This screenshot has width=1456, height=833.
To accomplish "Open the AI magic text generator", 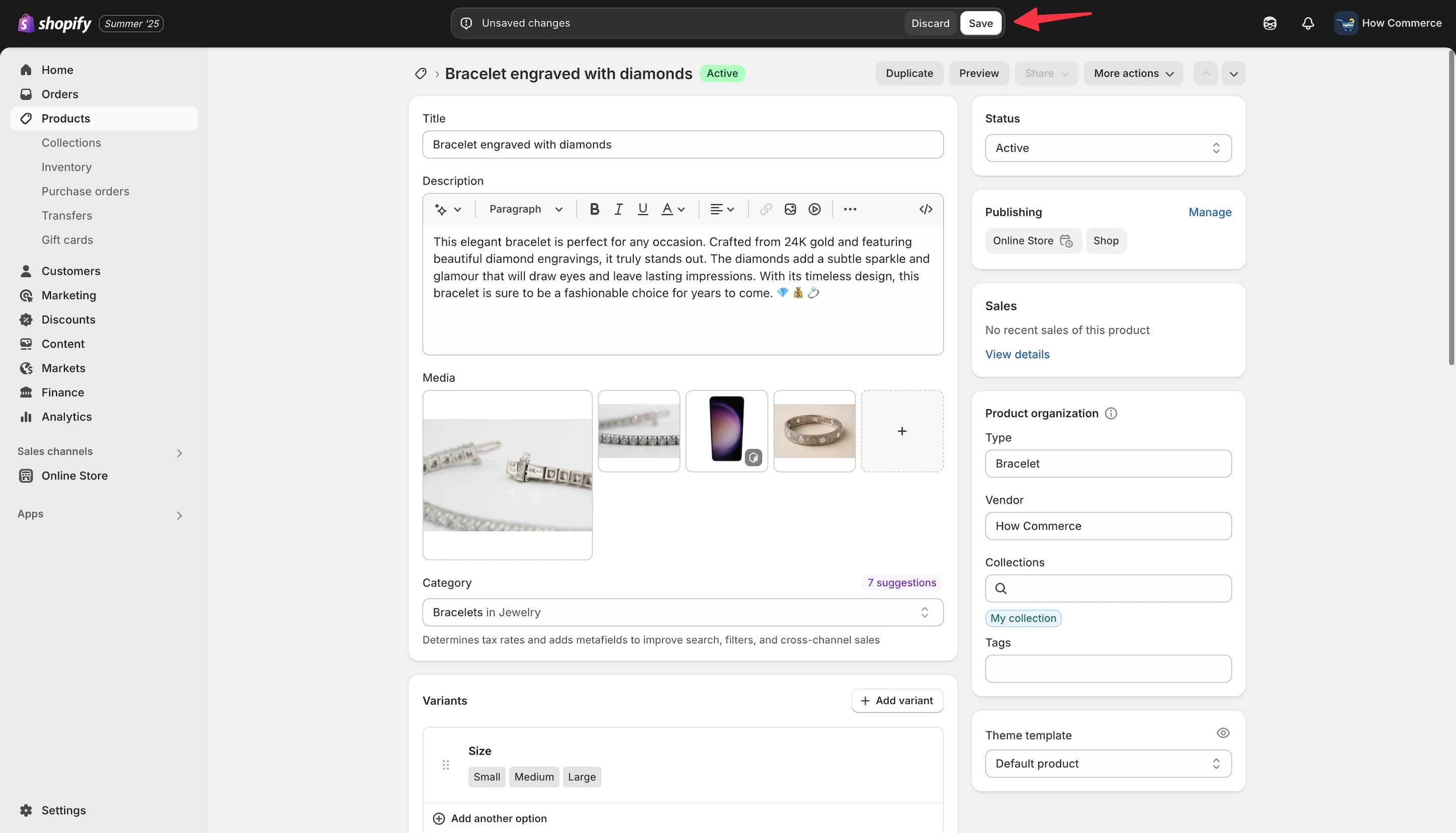I will pyautogui.click(x=448, y=209).
